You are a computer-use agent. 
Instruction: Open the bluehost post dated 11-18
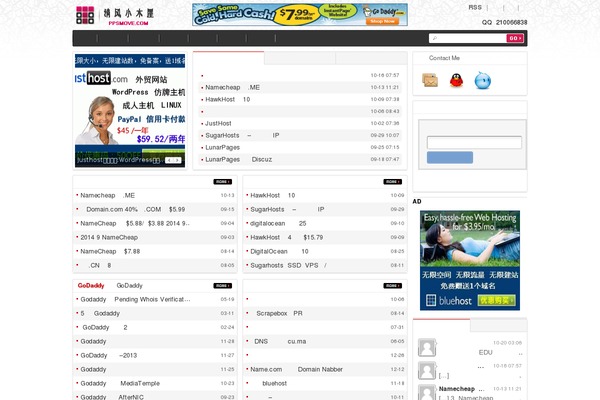(x=274, y=383)
